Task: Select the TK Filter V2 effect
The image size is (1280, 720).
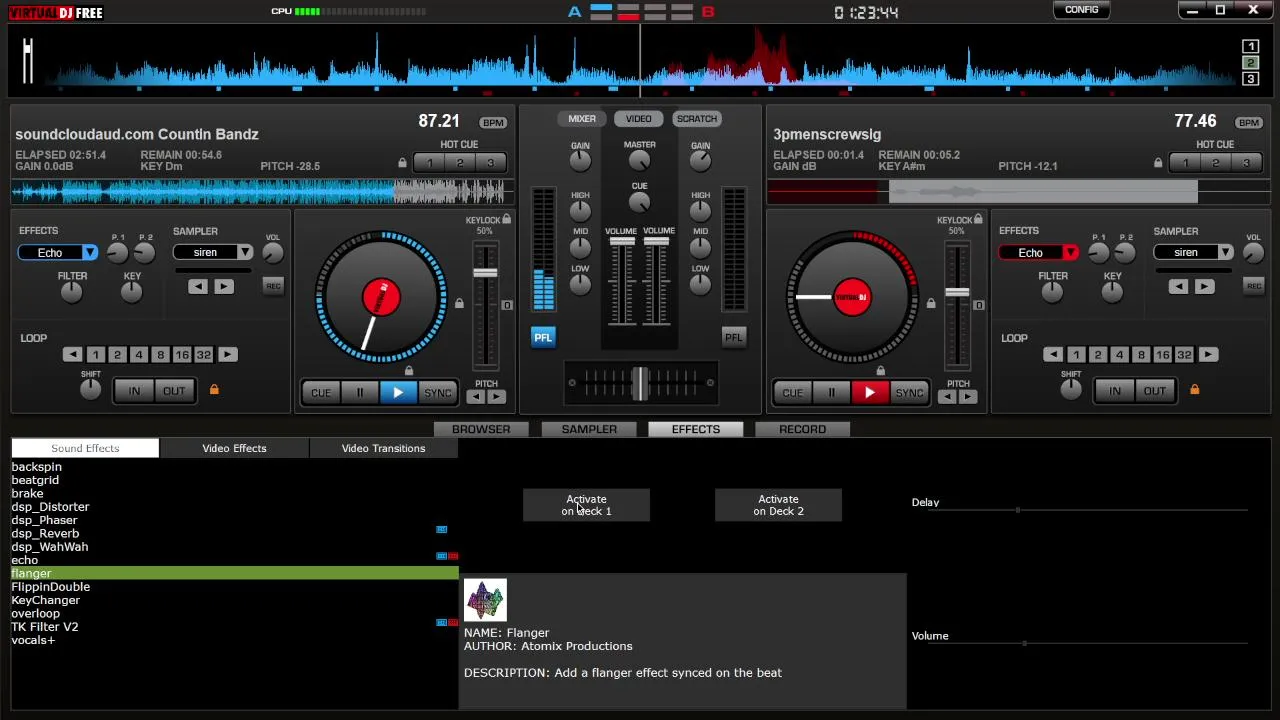Action: pyautogui.click(x=235, y=627)
